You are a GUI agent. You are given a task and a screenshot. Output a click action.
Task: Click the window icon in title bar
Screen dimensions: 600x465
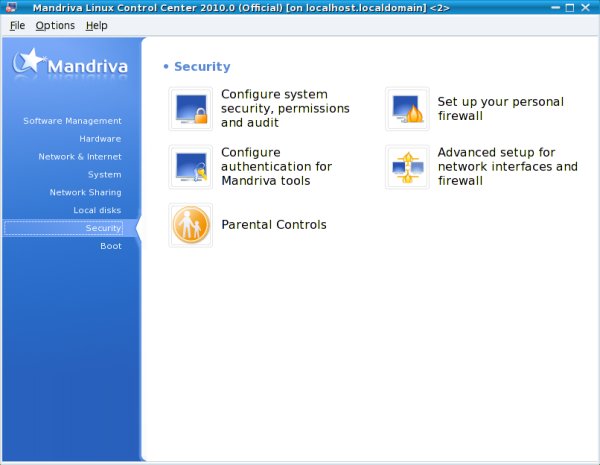11,7
